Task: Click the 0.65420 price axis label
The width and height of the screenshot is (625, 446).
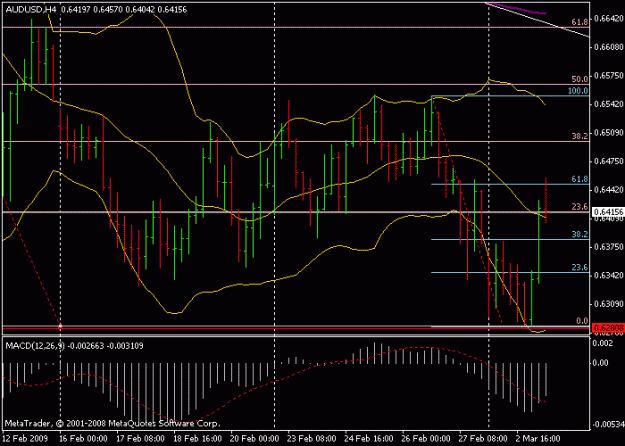Action: 608,104
